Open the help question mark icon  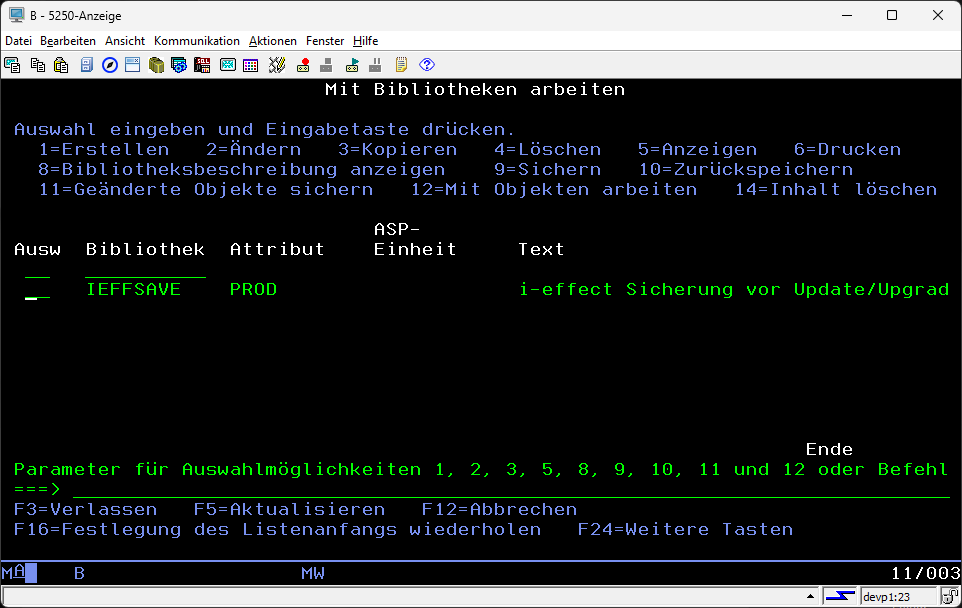point(427,65)
